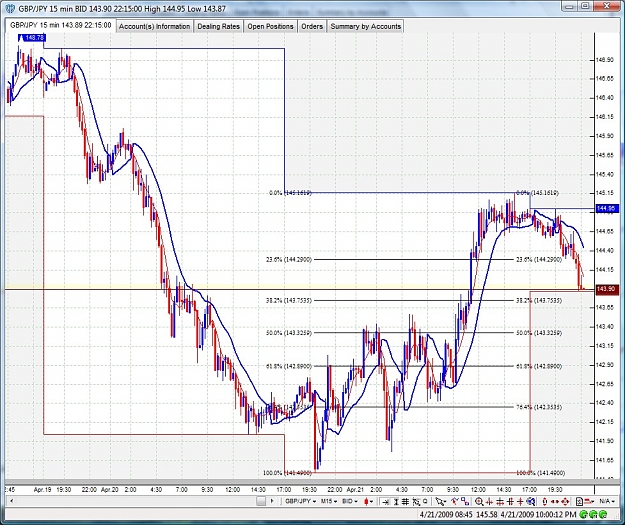Click the horizontal scrollbar thumb
The height and width of the screenshot is (525, 625).
pyautogui.click(x=261, y=501)
